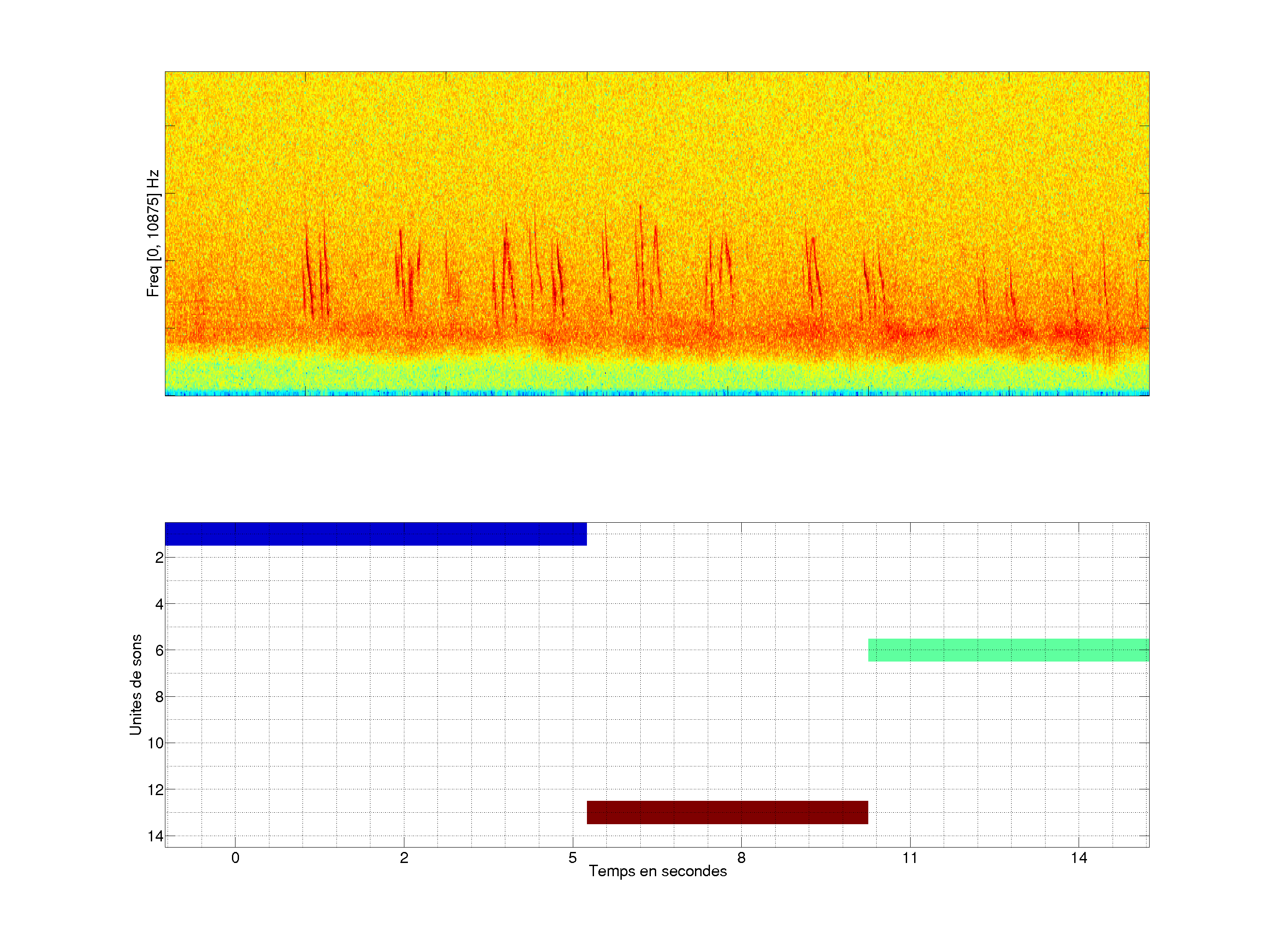Click the 'Unites de sons' y-axis label
The image size is (1270, 952).
click(x=135, y=684)
